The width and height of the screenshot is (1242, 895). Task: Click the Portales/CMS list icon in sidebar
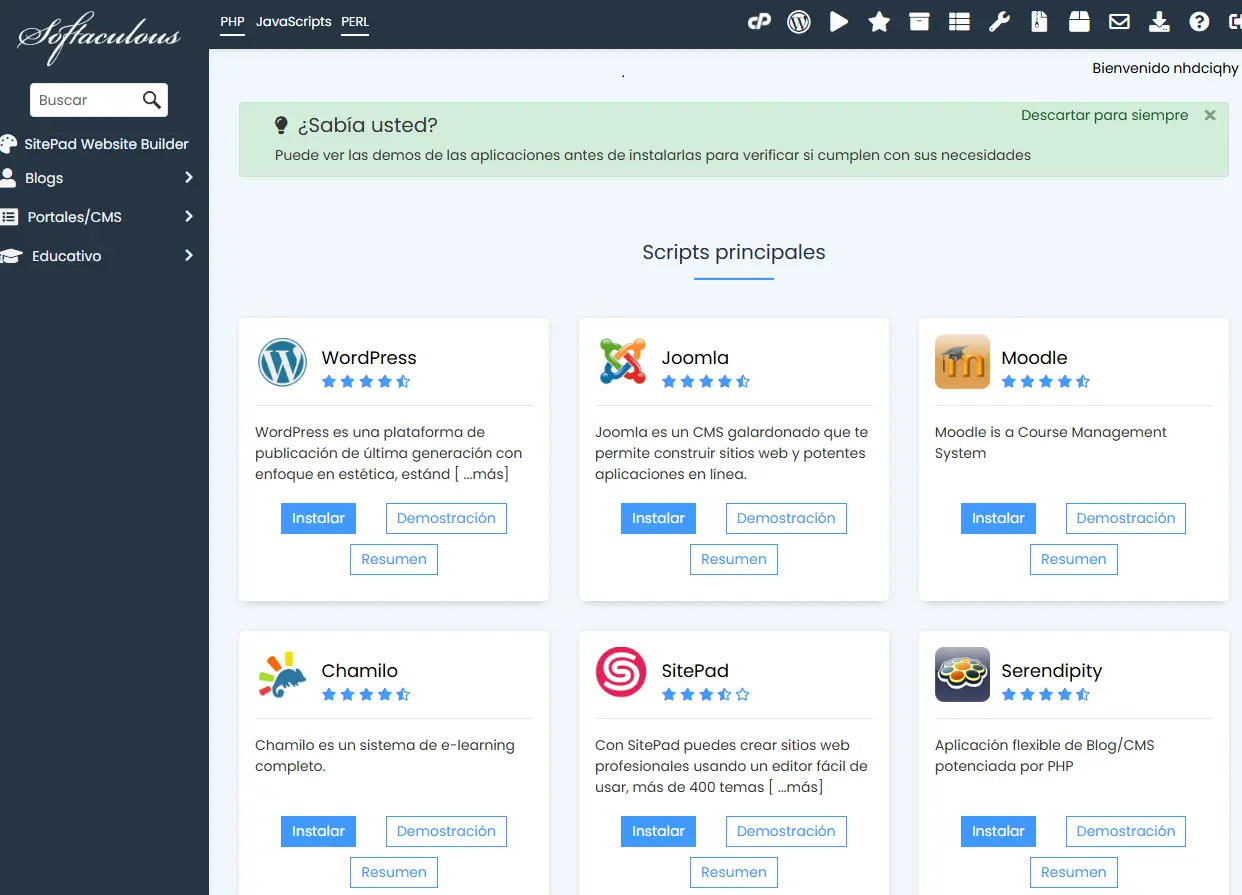click(9, 217)
